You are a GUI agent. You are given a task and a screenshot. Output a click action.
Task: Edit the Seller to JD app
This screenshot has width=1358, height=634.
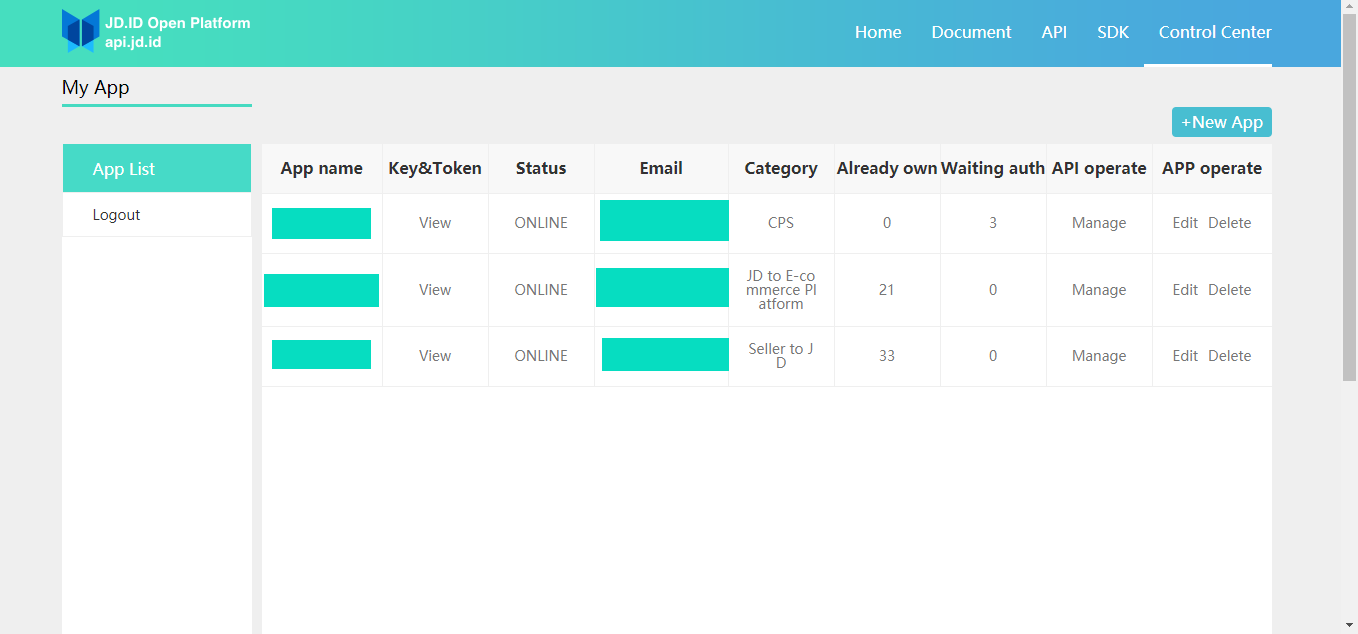click(x=1185, y=356)
